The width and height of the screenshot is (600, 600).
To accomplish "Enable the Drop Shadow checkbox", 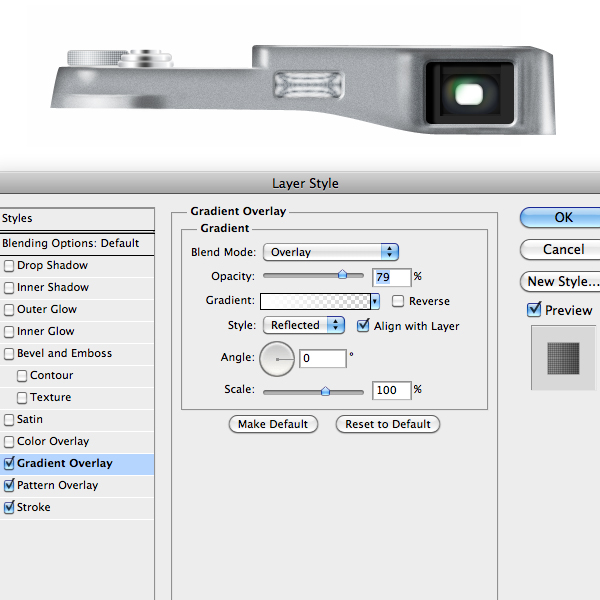I will (x=9, y=266).
